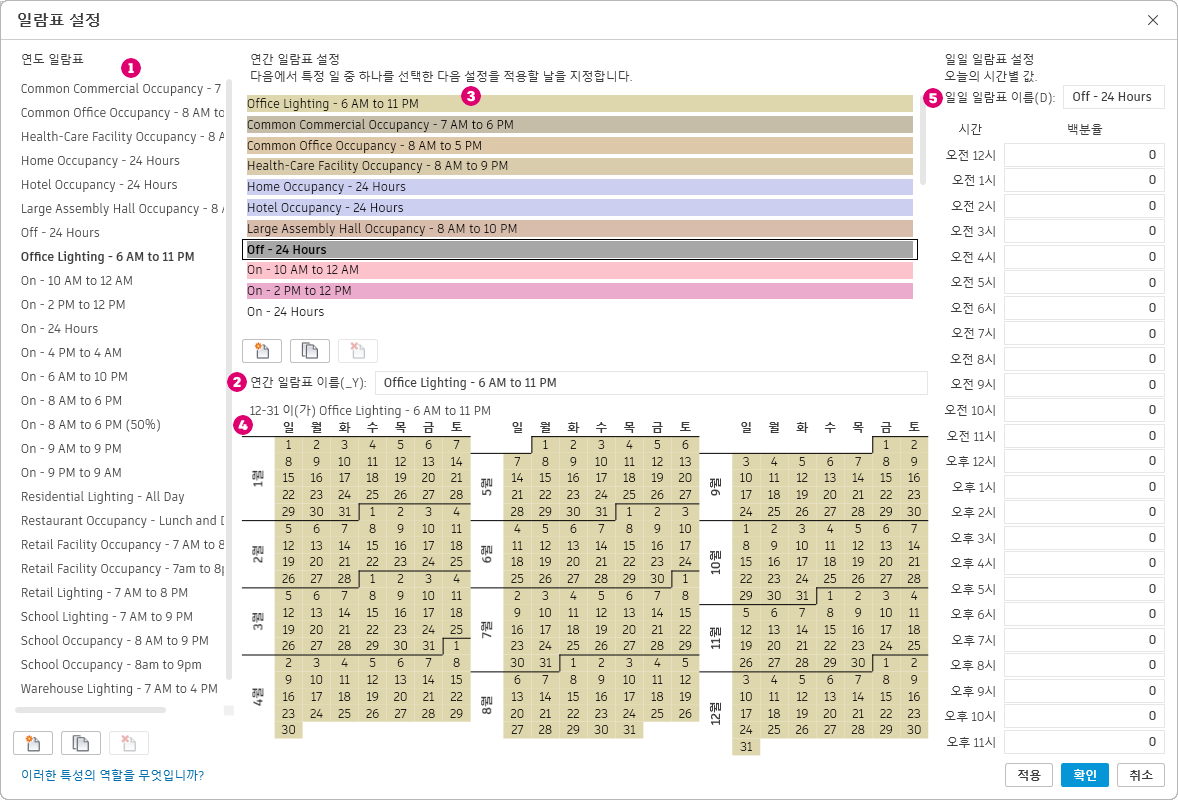Image resolution: width=1178 pixels, height=800 pixels.
Task: Click day 14 in the 2월 calendar
Action: (x=344, y=545)
